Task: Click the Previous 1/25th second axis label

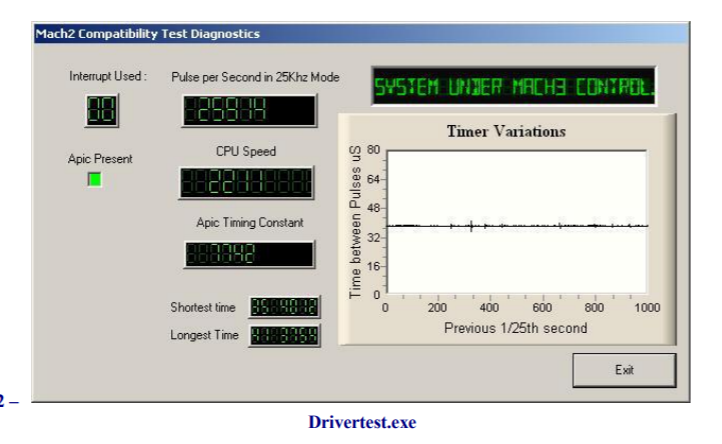Action: [515, 327]
